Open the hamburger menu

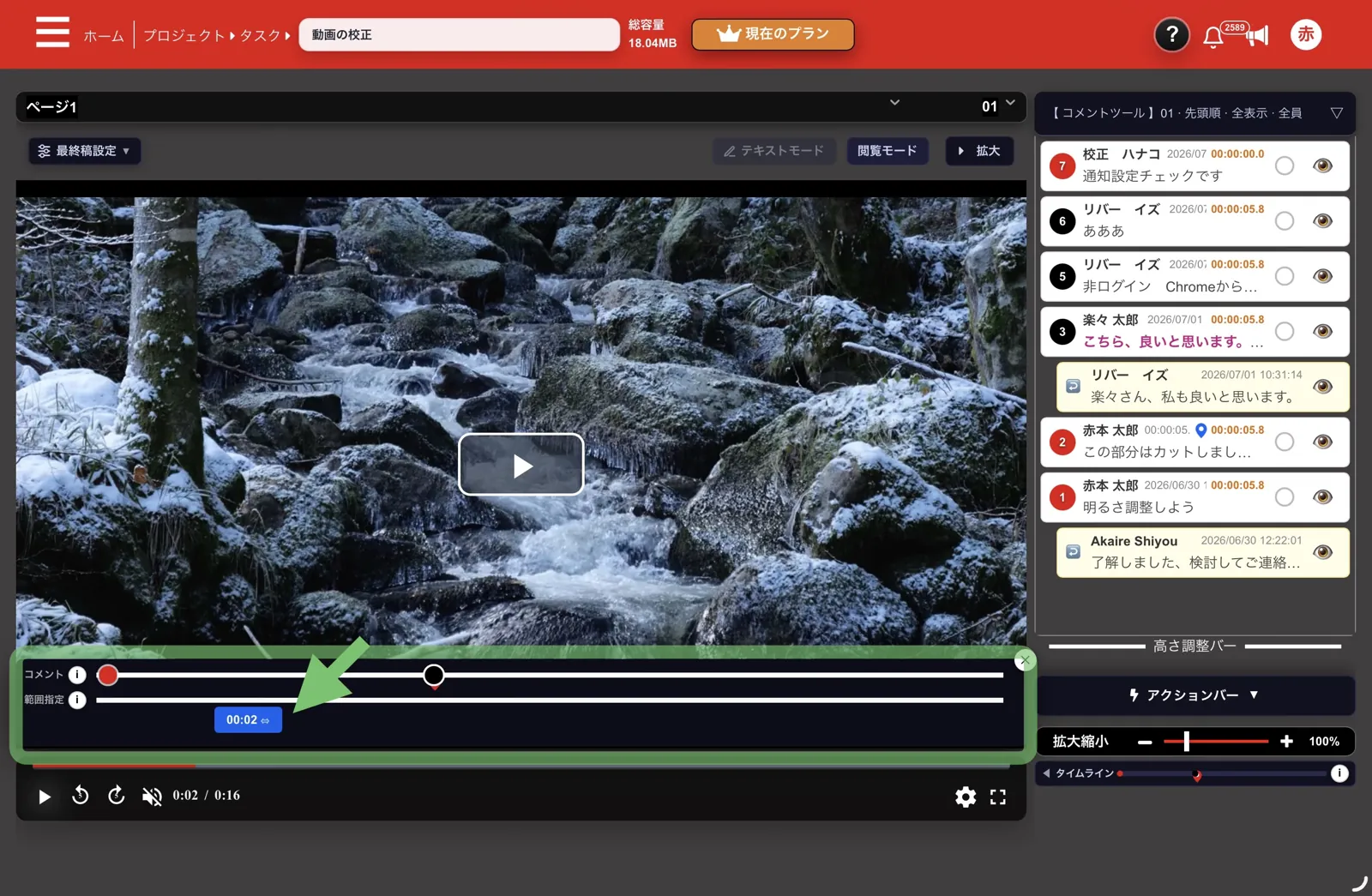pos(53,33)
